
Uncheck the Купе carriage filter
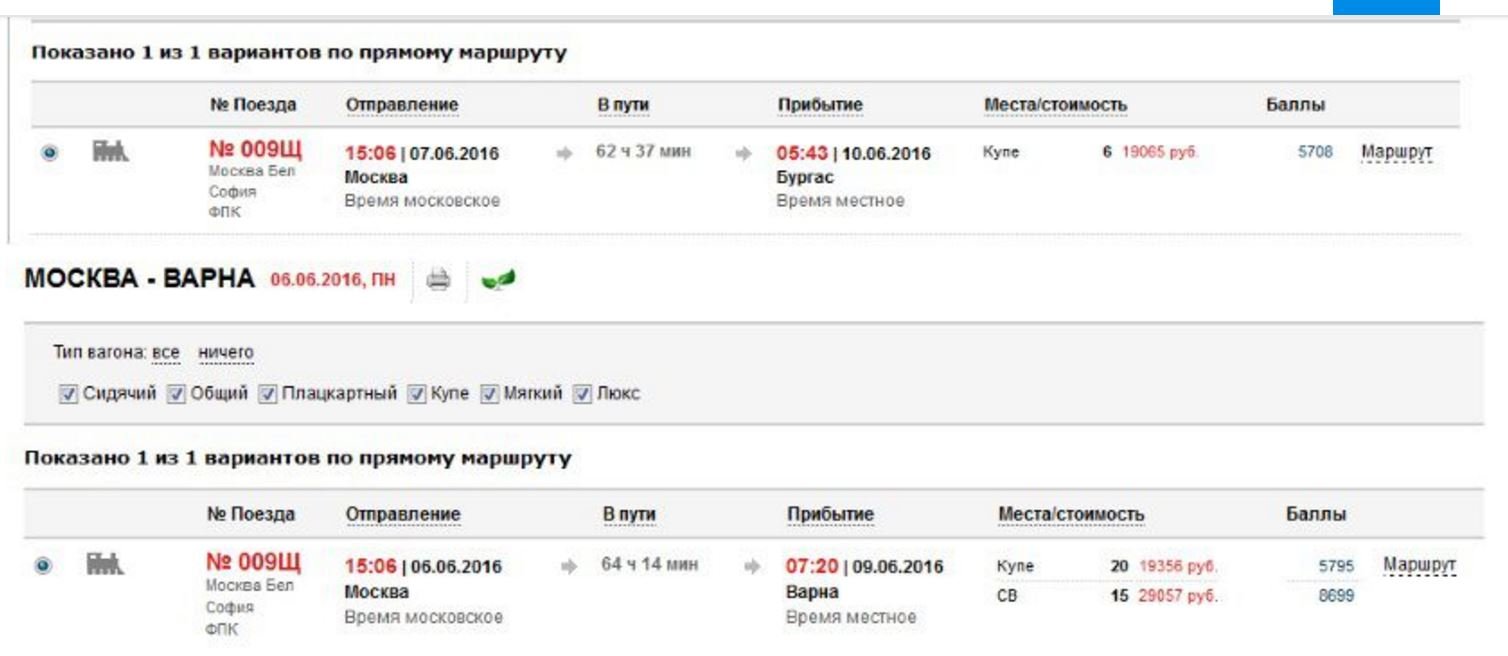[x=416, y=393]
